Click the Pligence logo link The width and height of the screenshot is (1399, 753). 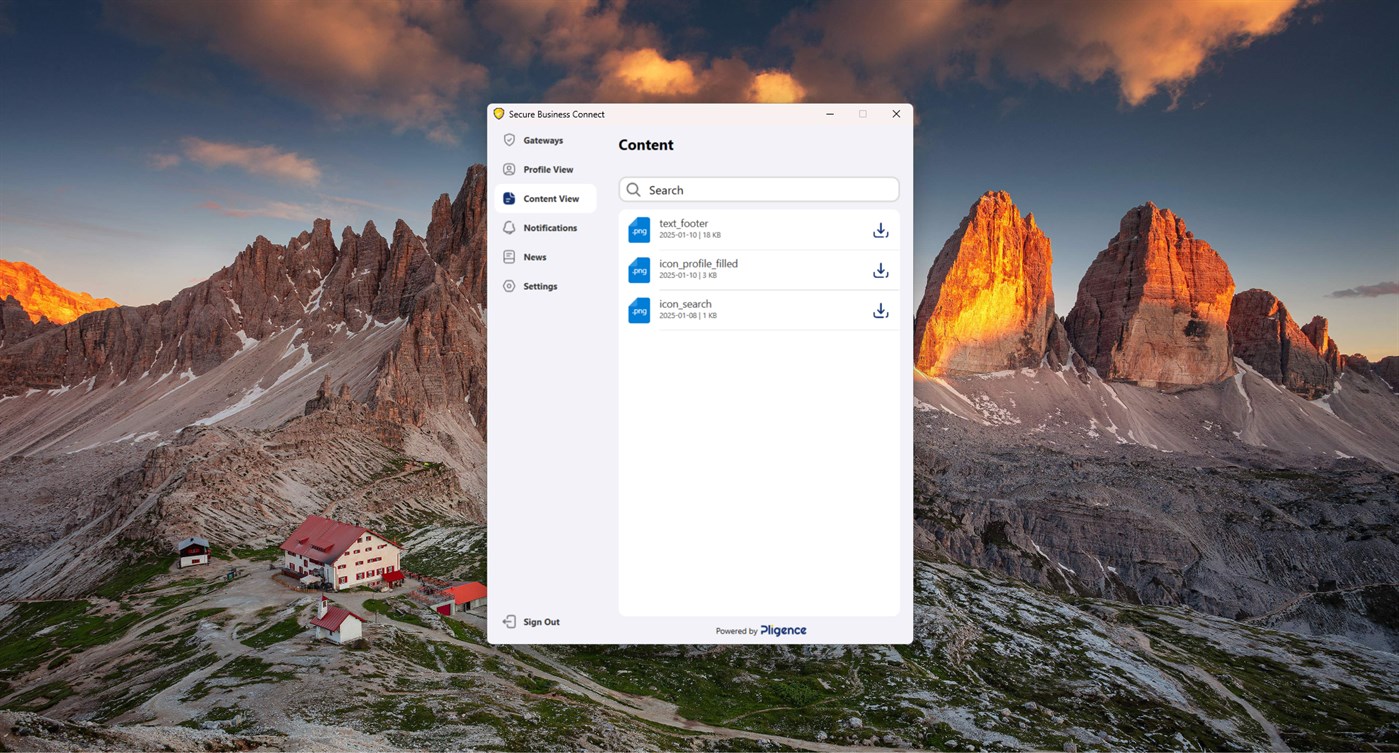(783, 630)
